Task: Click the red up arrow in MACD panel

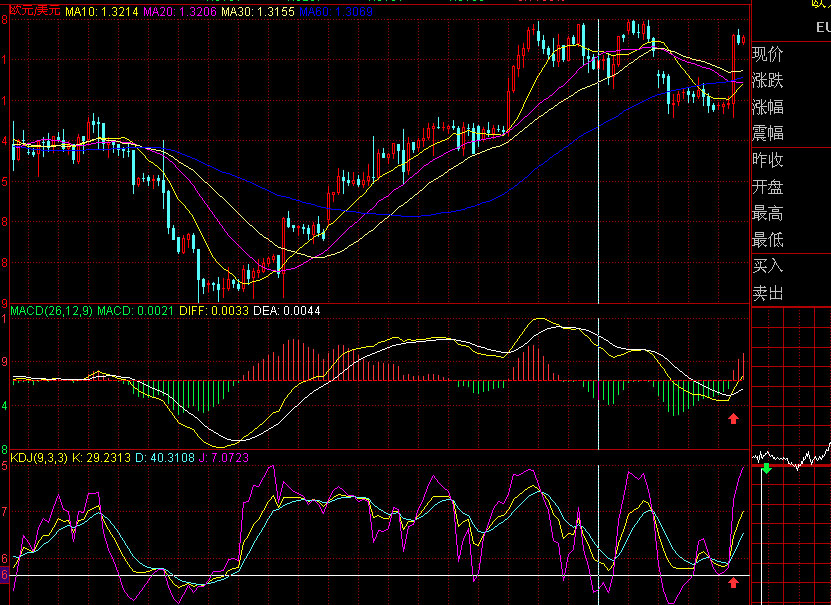Action: click(x=733, y=419)
